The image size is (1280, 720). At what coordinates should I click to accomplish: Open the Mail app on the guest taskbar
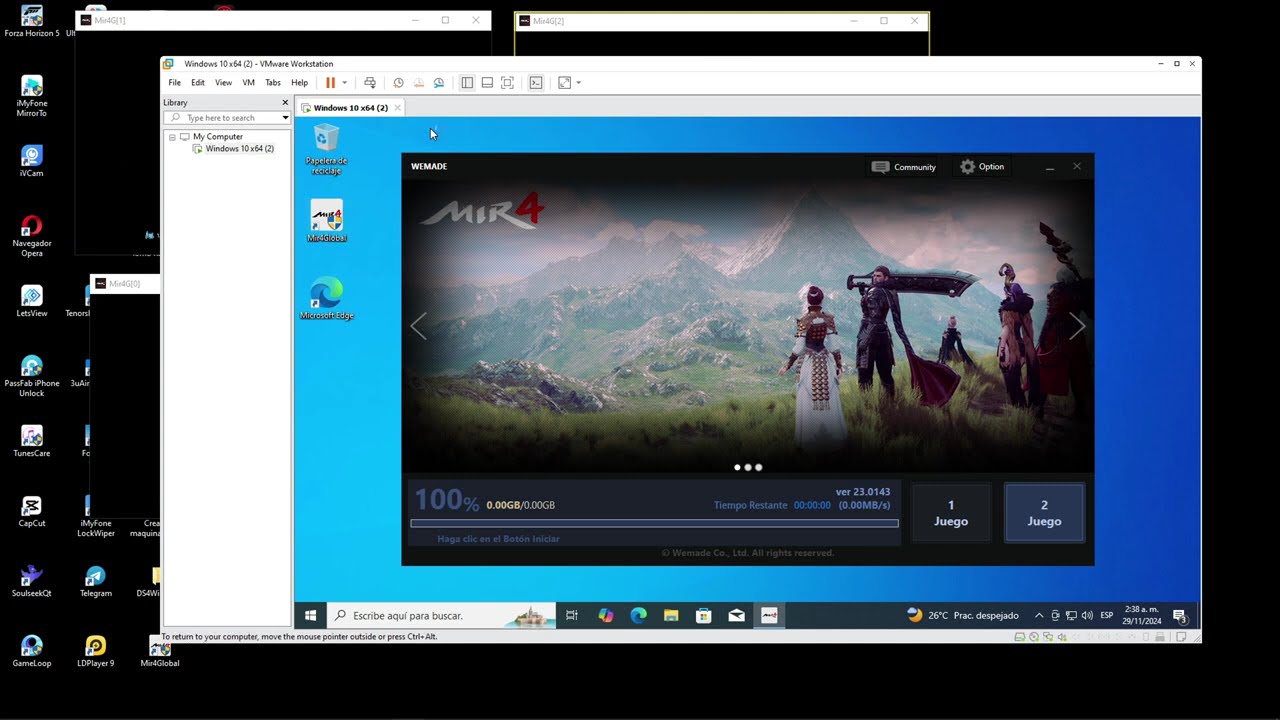point(736,615)
